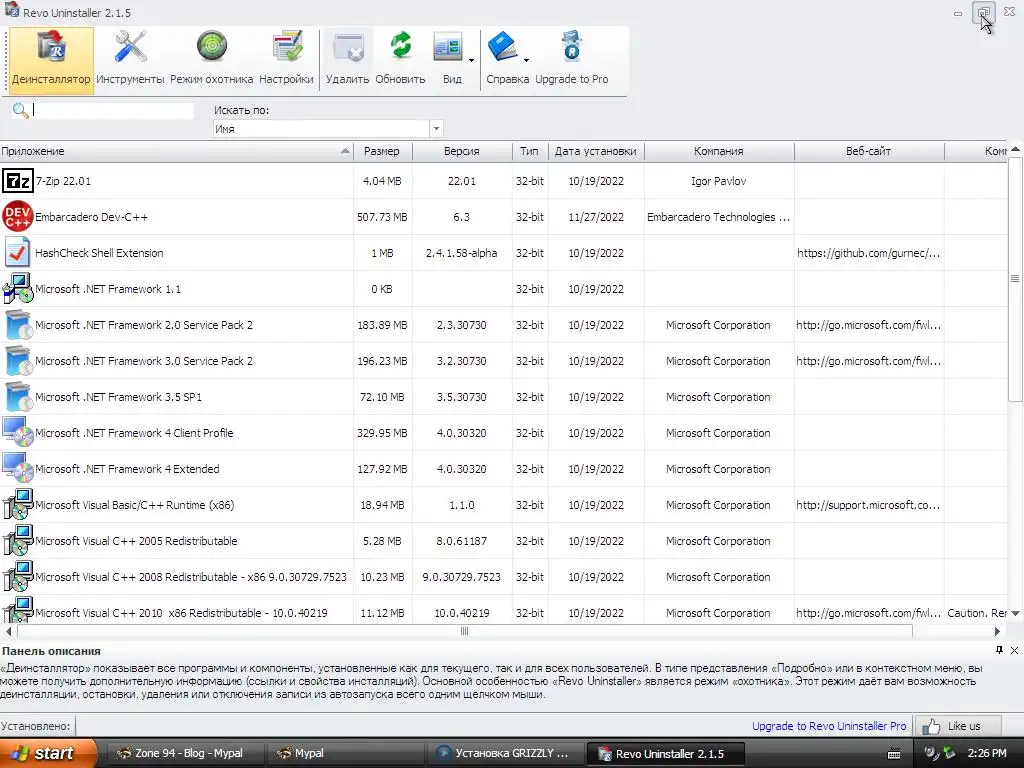
Task: Select the Visual C++ 2008 Redistributable icon
Action: (x=18, y=577)
